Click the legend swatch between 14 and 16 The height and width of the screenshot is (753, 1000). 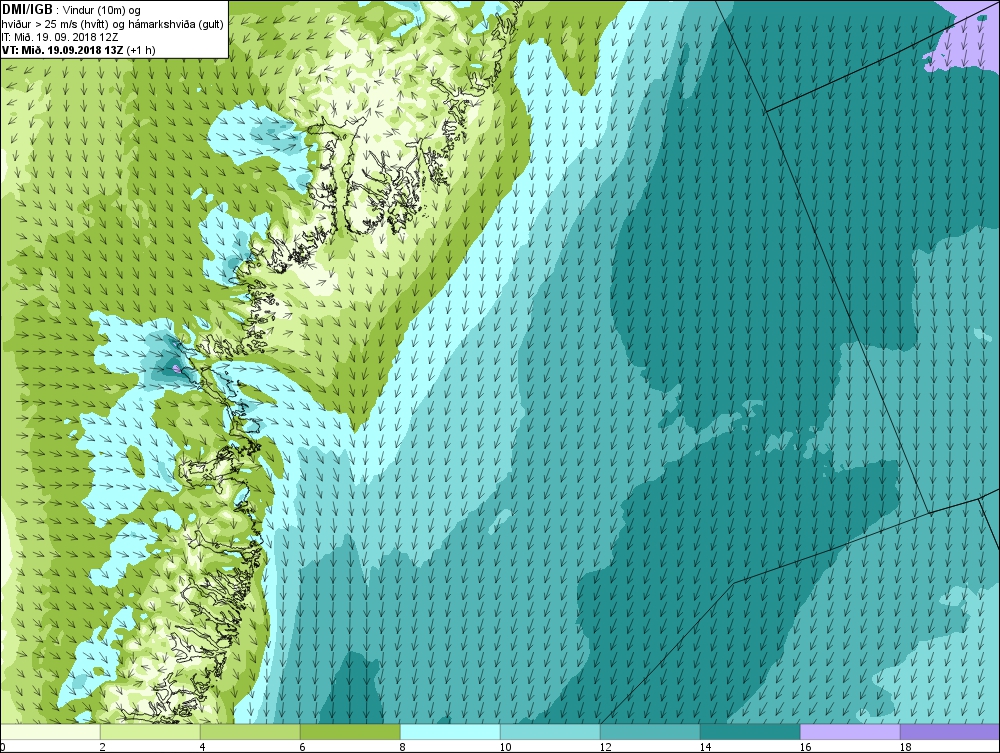pos(750,731)
